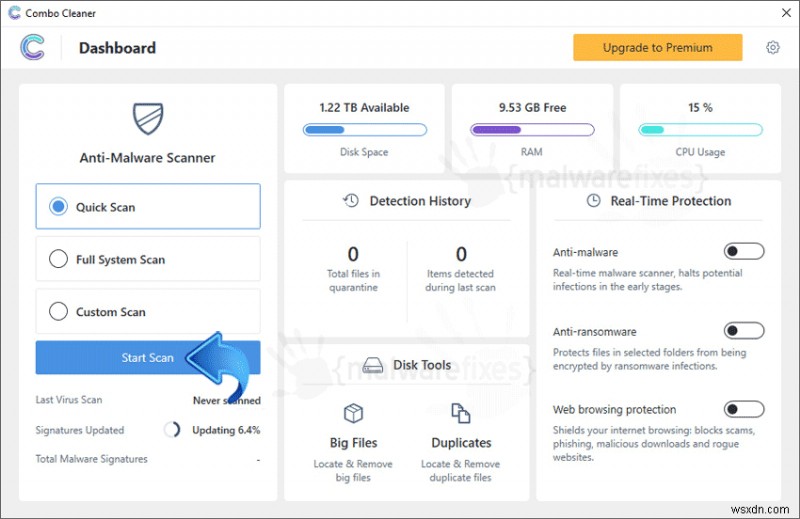This screenshot has width=800, height=519.
Task: Click the title bar Combo Cleaner icon
Action: [x=14, y=13]
